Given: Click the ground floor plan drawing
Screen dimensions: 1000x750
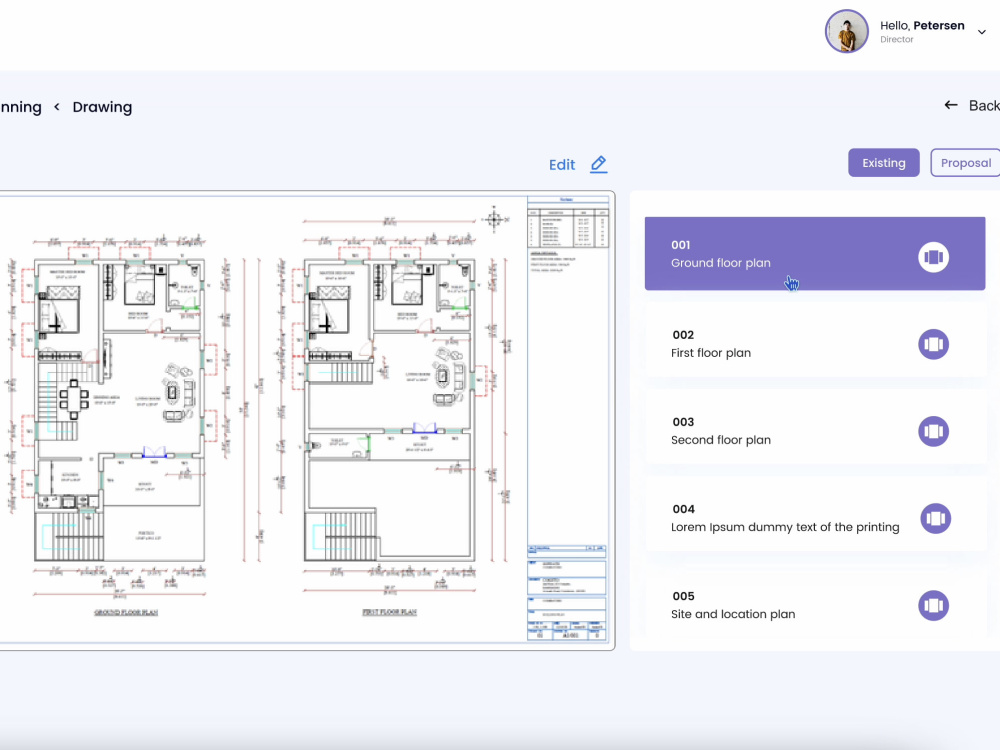Looking at the screenshot, I should [x=120, y=408].
